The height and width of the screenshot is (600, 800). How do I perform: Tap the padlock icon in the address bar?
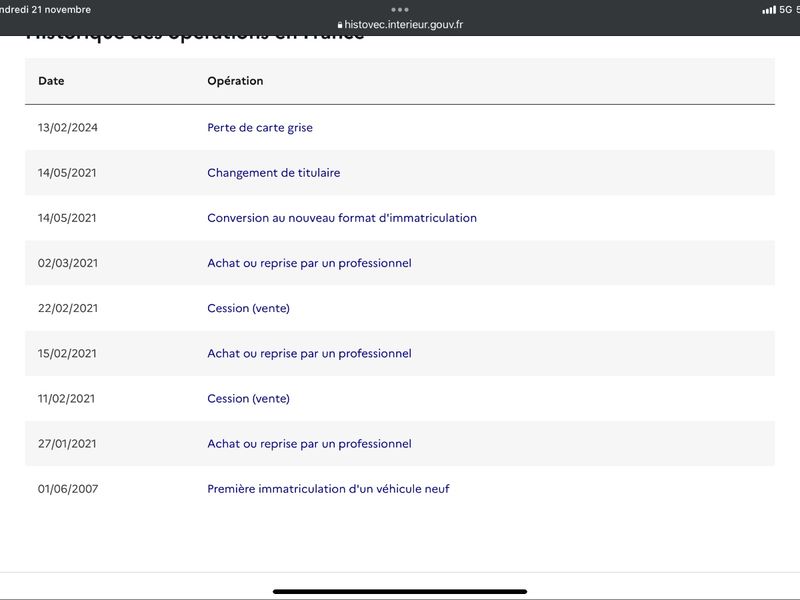340,25
